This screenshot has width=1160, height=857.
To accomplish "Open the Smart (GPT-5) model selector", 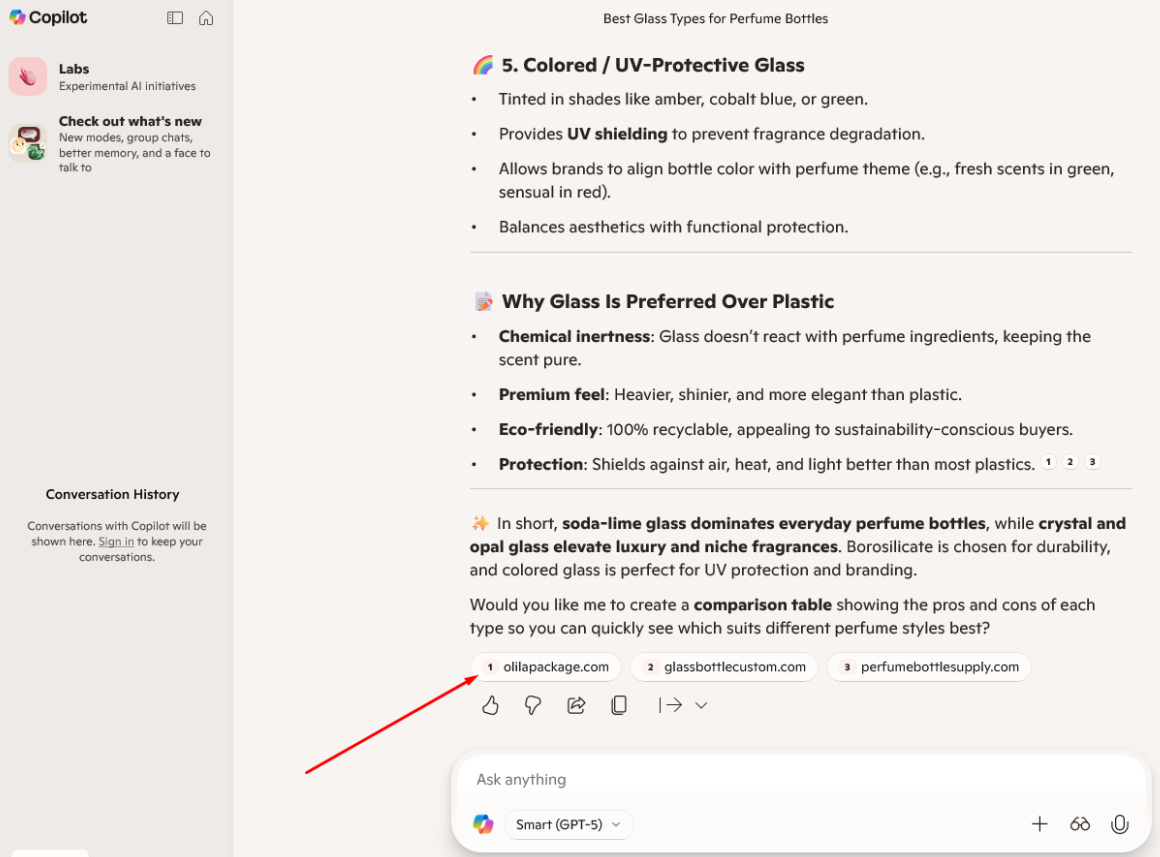I will [x=568, y=824].
